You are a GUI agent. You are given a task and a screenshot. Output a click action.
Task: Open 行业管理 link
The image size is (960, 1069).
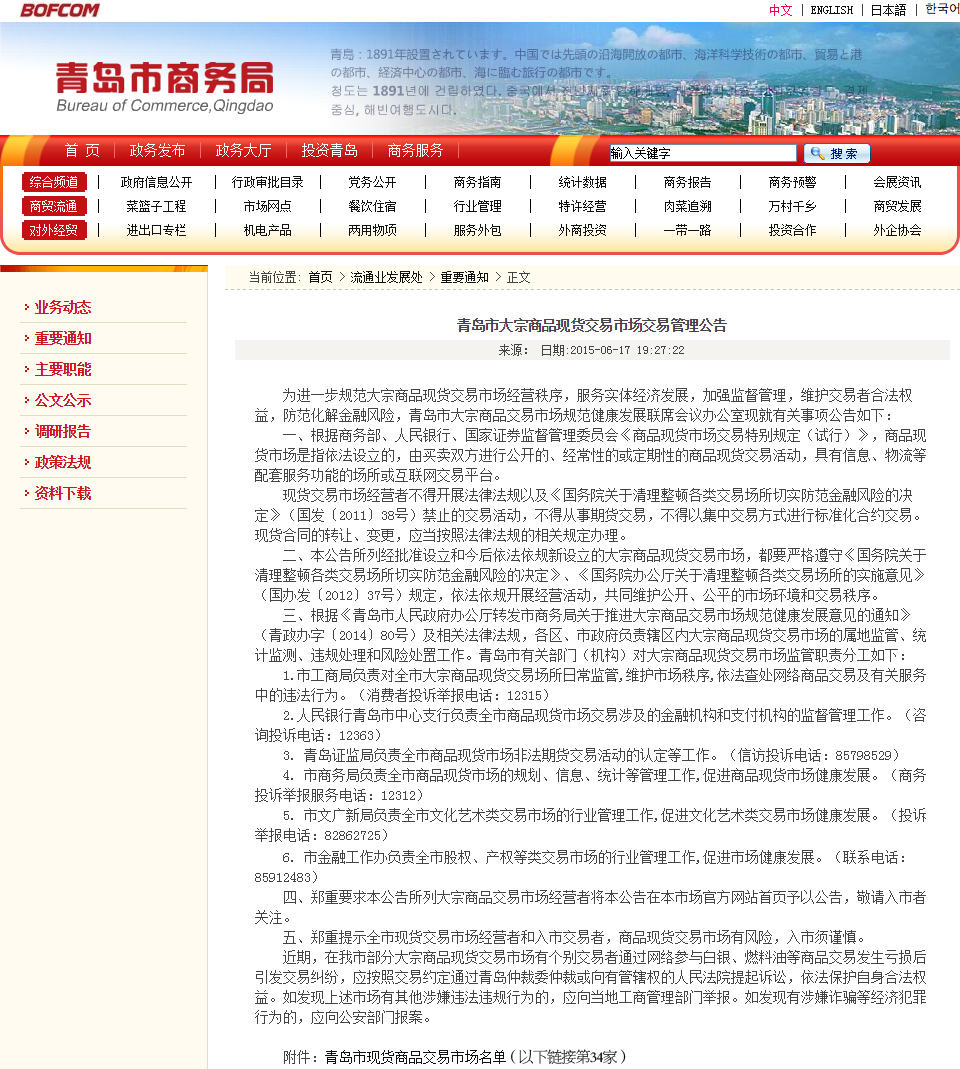pos(477,206)
